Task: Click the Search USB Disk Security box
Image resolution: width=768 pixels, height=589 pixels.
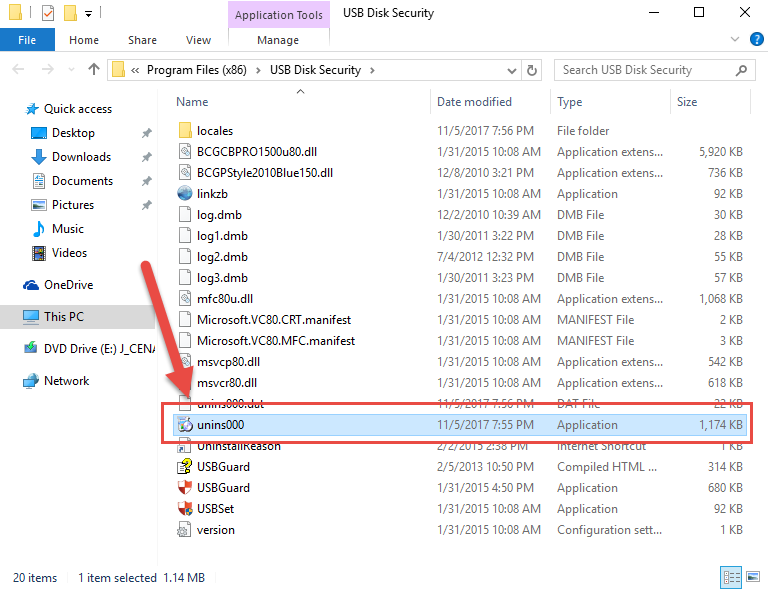Action: pos(654,70)
